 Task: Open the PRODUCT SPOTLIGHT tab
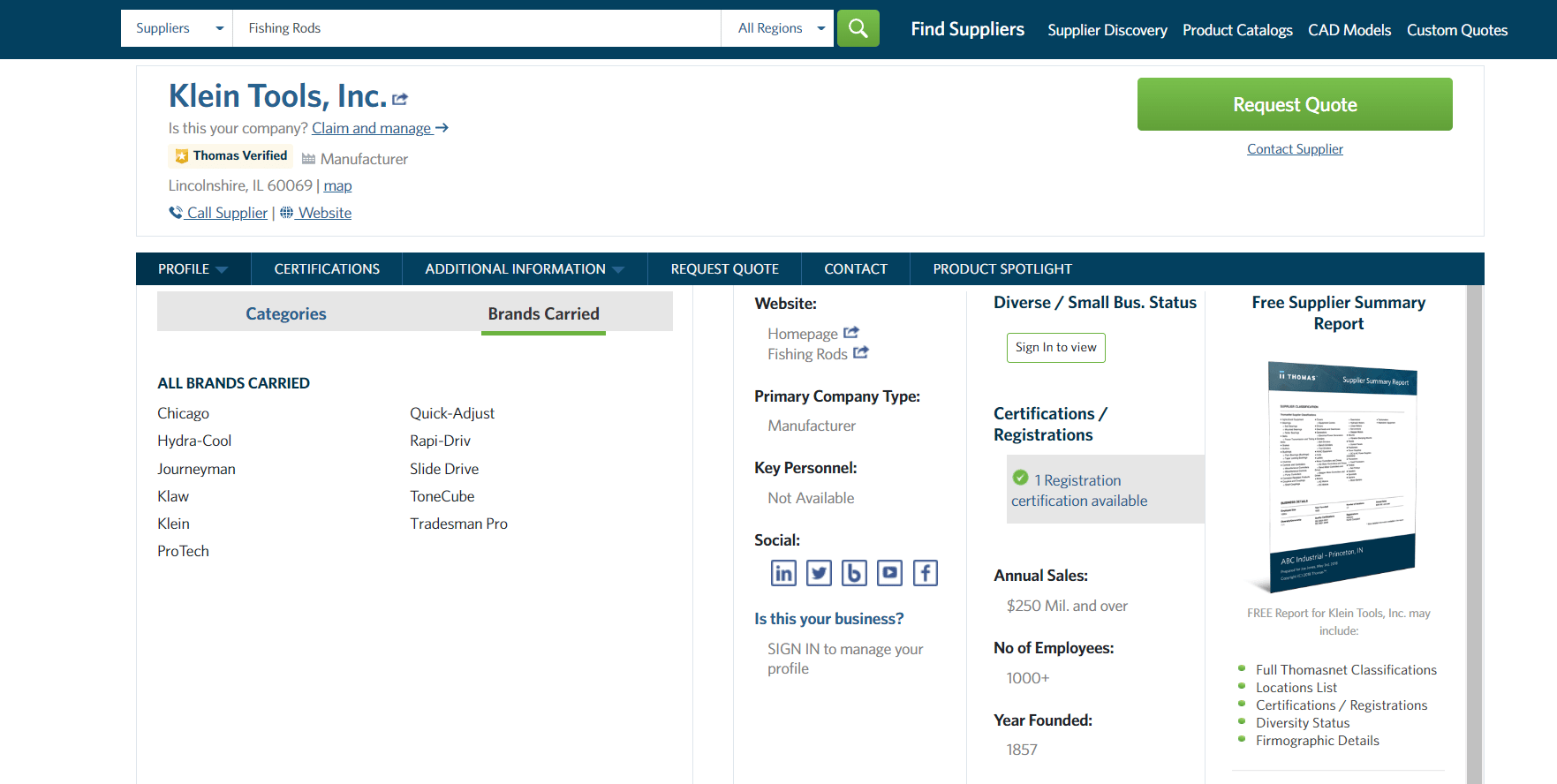point(1002,269)
